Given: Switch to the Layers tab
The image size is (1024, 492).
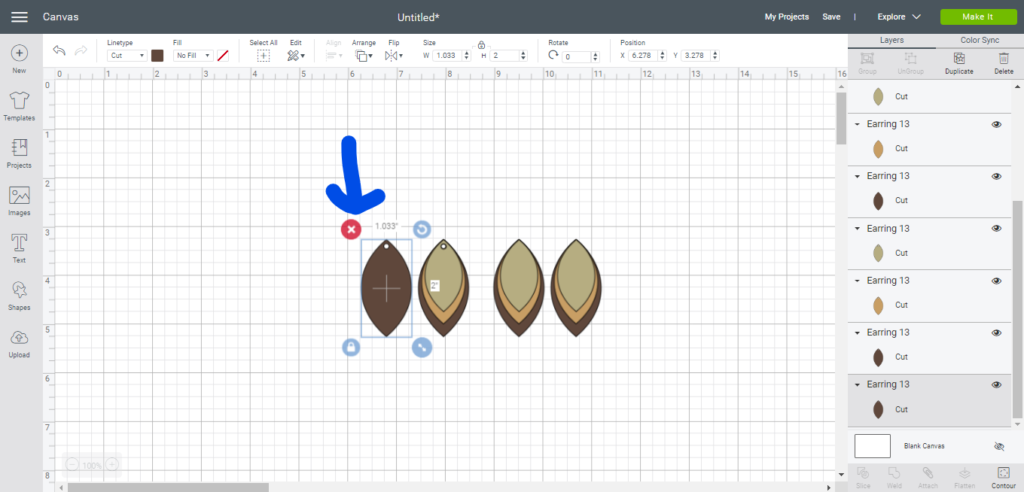Looking at the screenshot, I should (x=891, y=41).
